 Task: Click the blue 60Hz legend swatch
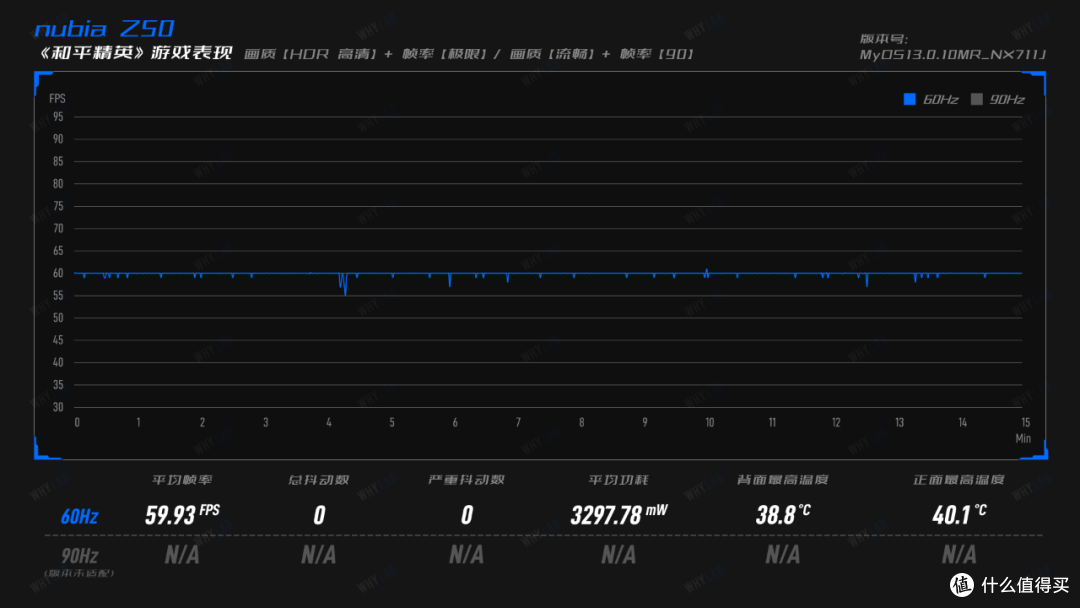click(x=909, y=99)
